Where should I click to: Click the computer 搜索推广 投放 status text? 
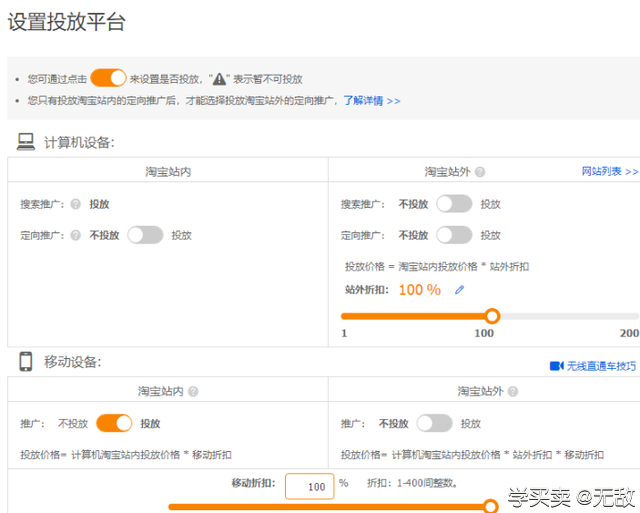(x=99, y=204)
